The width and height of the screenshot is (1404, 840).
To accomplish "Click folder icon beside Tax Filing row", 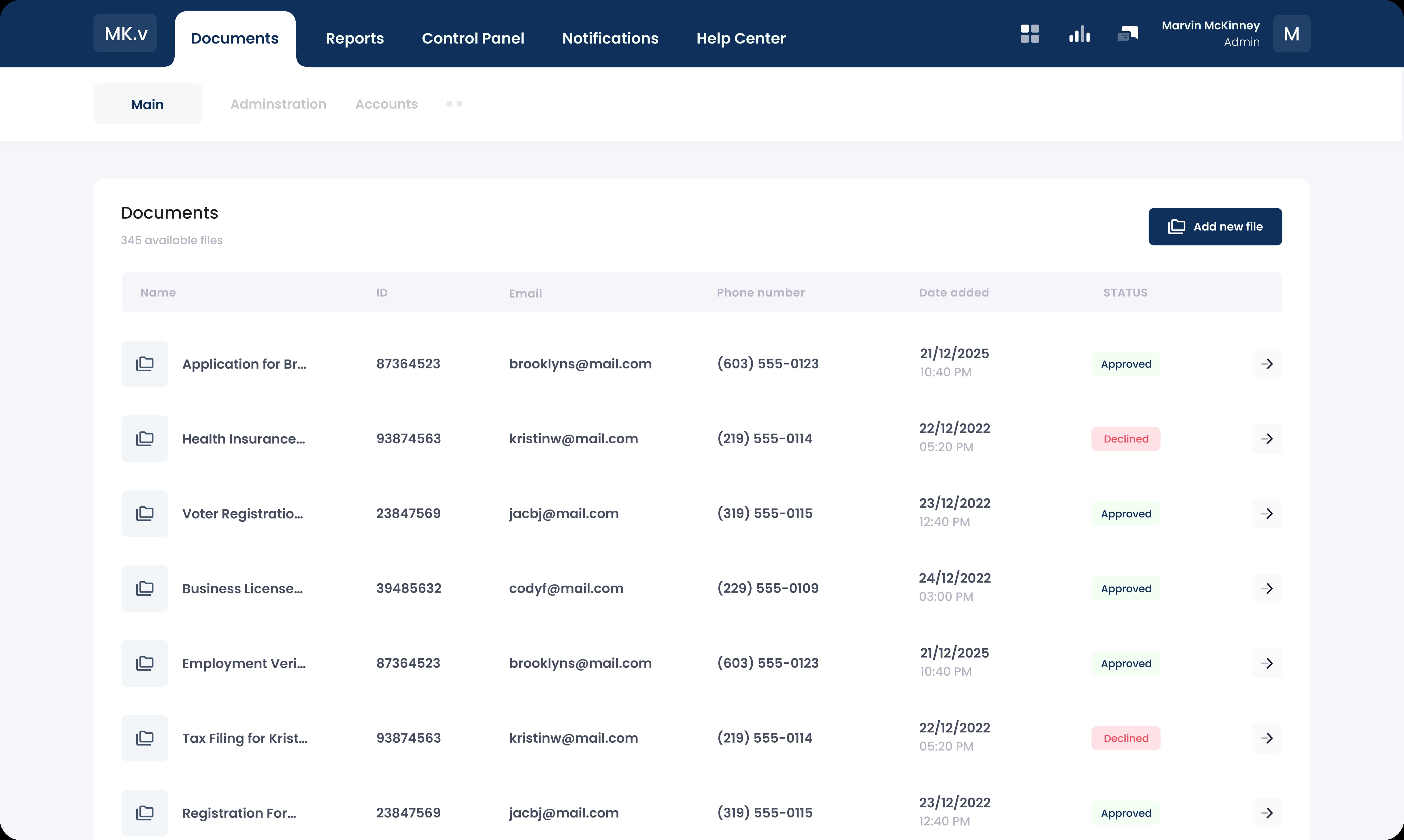I will (145, 738).
